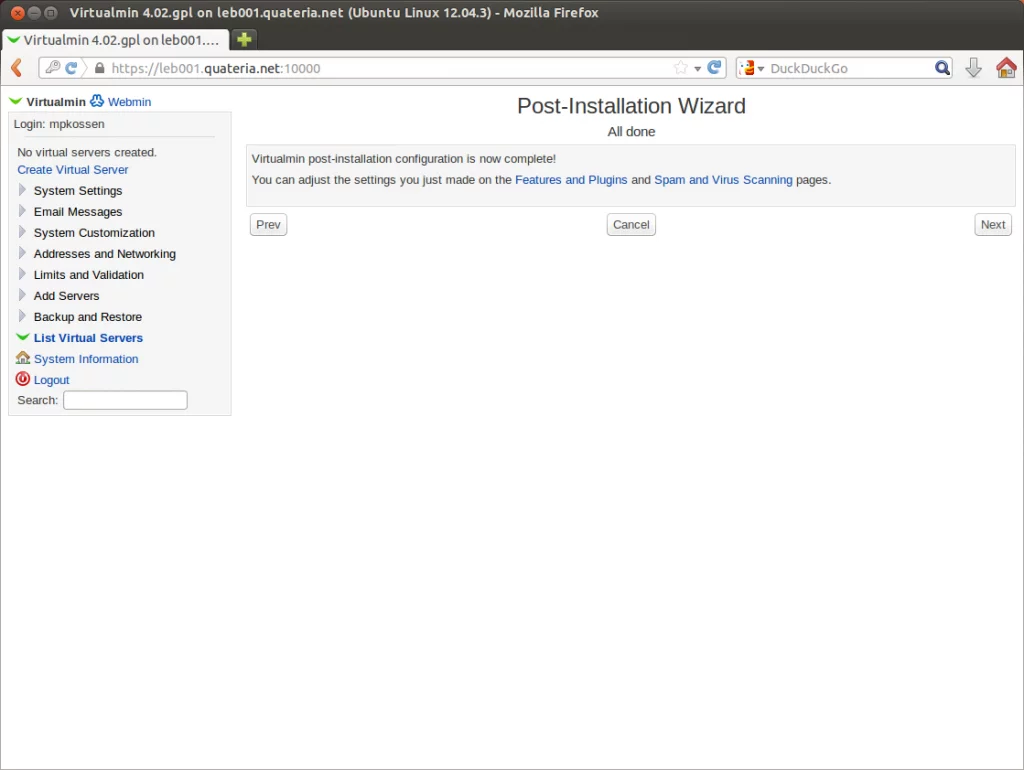This screenshot has width=1024, height=770.
Task: Open the Downloads arrow button
Action: (x=973, y=68)
